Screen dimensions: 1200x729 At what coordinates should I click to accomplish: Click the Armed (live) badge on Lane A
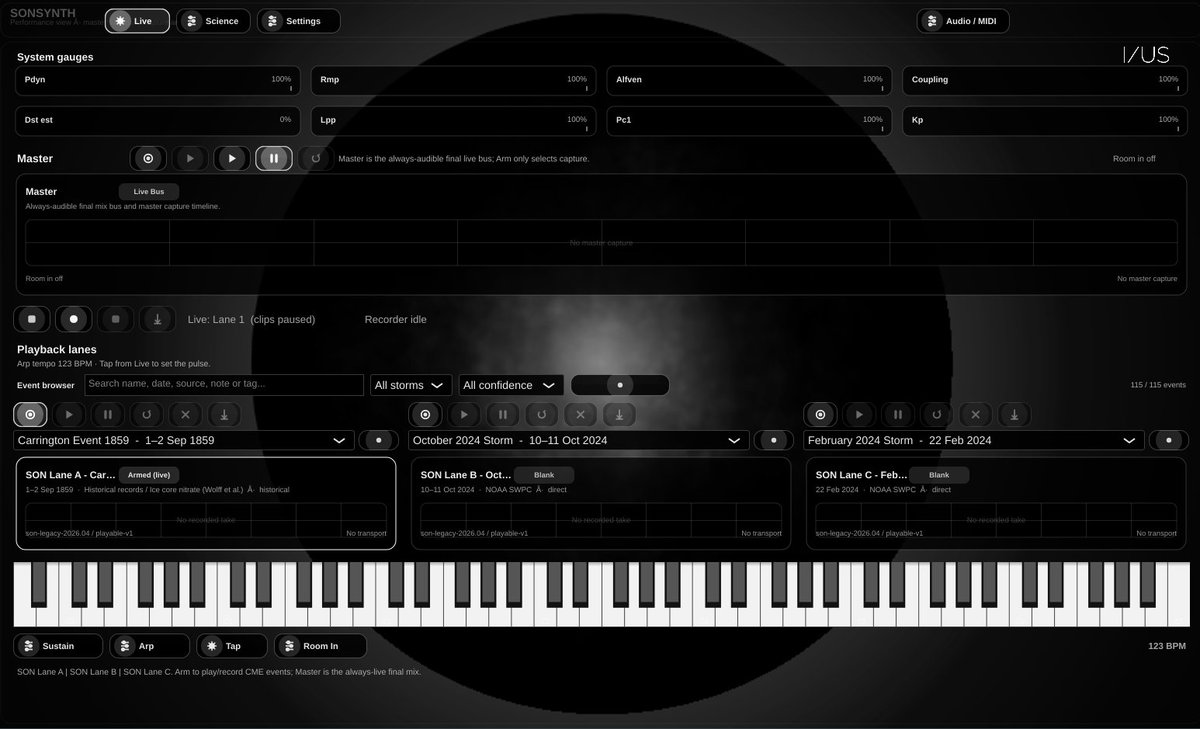(x=149, y=475)
